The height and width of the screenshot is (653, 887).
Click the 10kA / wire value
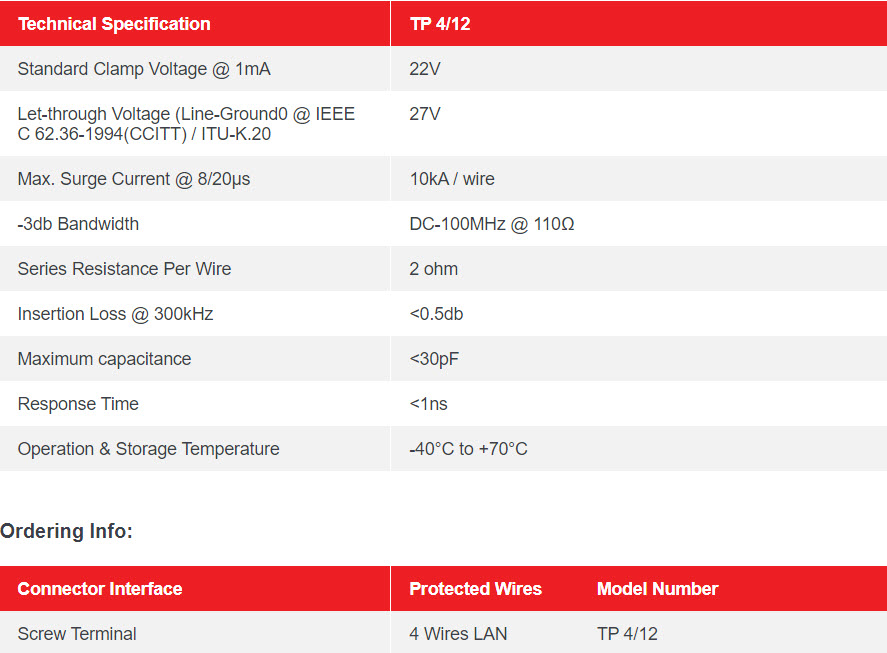click(452, 179)
